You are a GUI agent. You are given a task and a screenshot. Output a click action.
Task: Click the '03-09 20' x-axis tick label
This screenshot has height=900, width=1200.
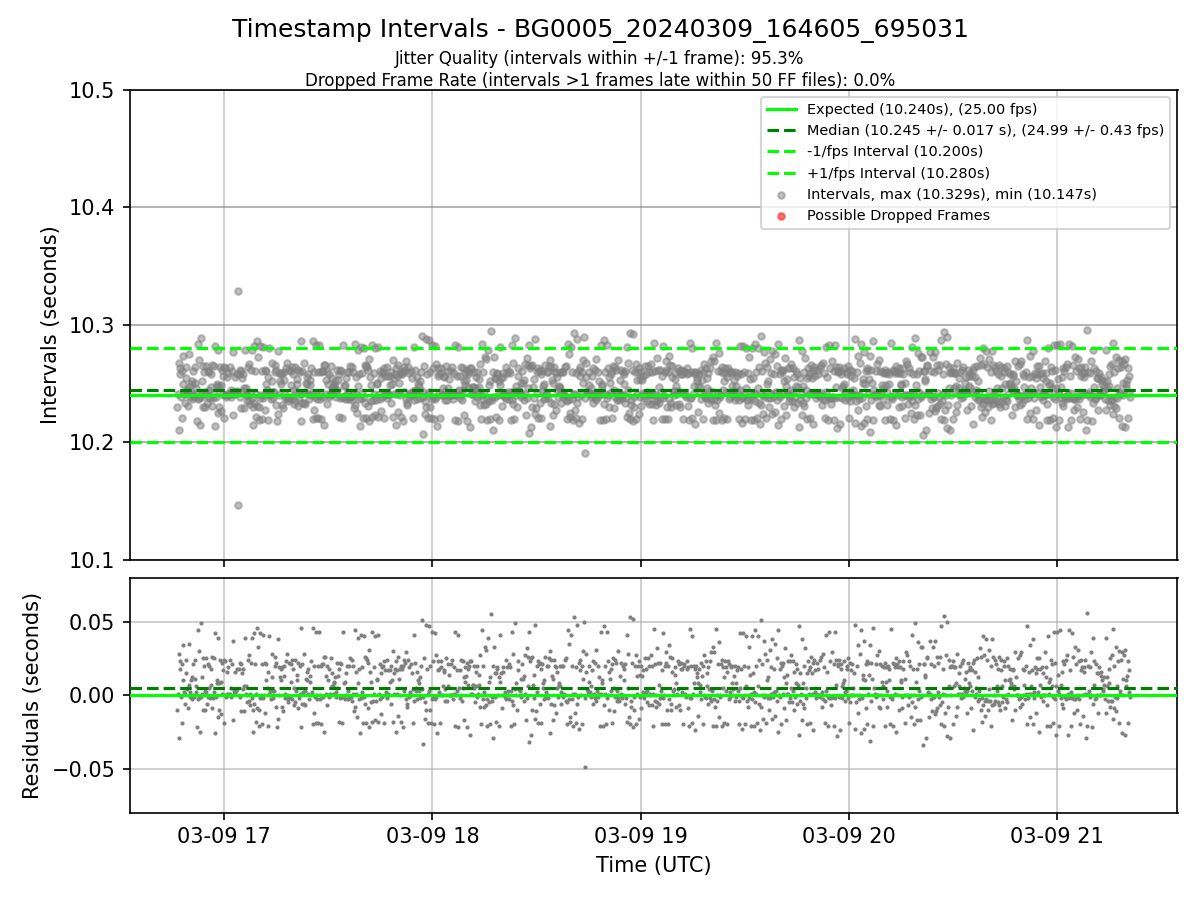click(x=848, y=836)
